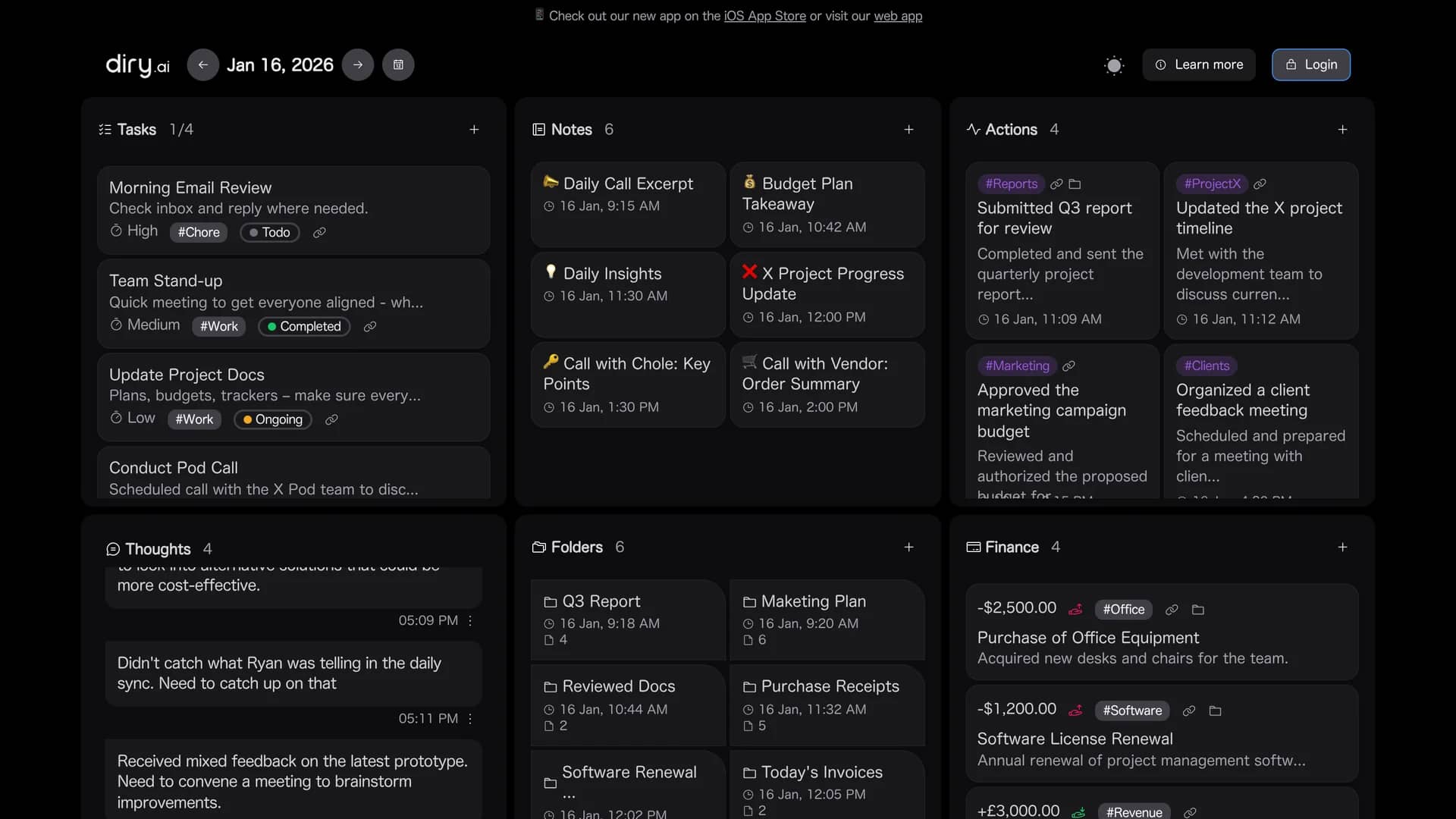
Task: Toggle light/dark theme sun icon
Action: [x=1114, y=65]
